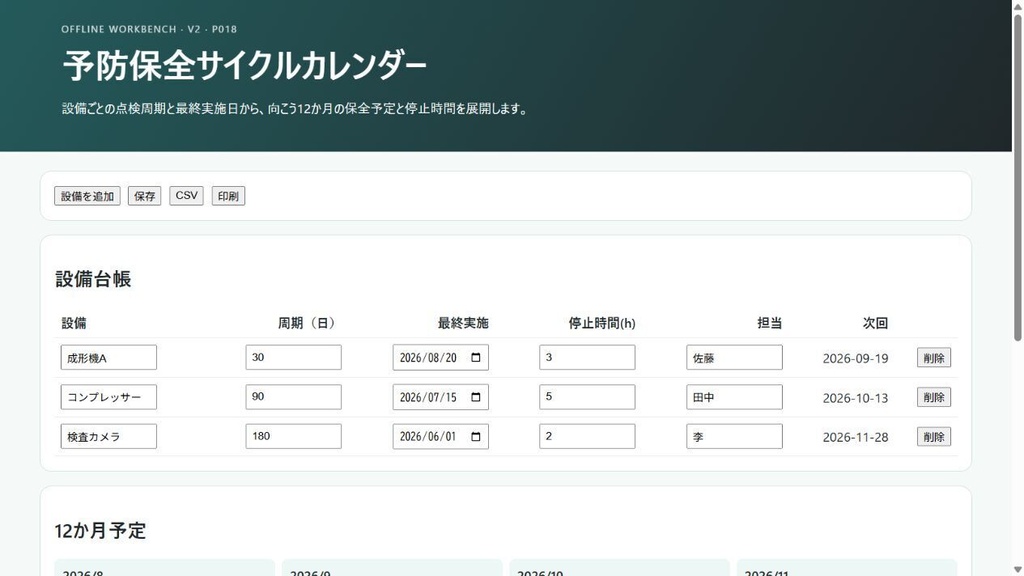Click the OFFLINE WORKBENCH · V2 · P018 label
This screenshot has height=576, width=1024.
[x=149, y=29]
